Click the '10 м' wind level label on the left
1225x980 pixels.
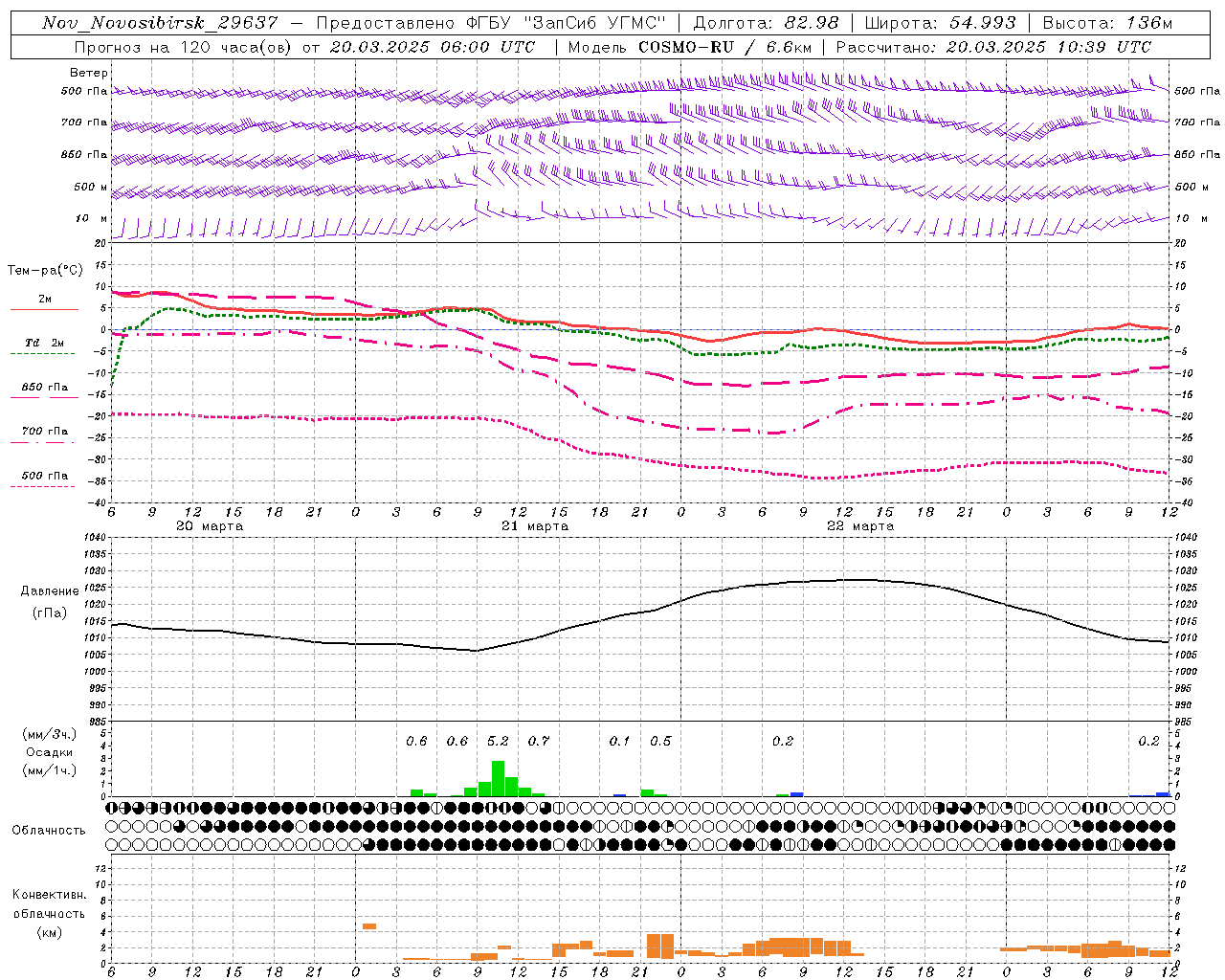92,218
